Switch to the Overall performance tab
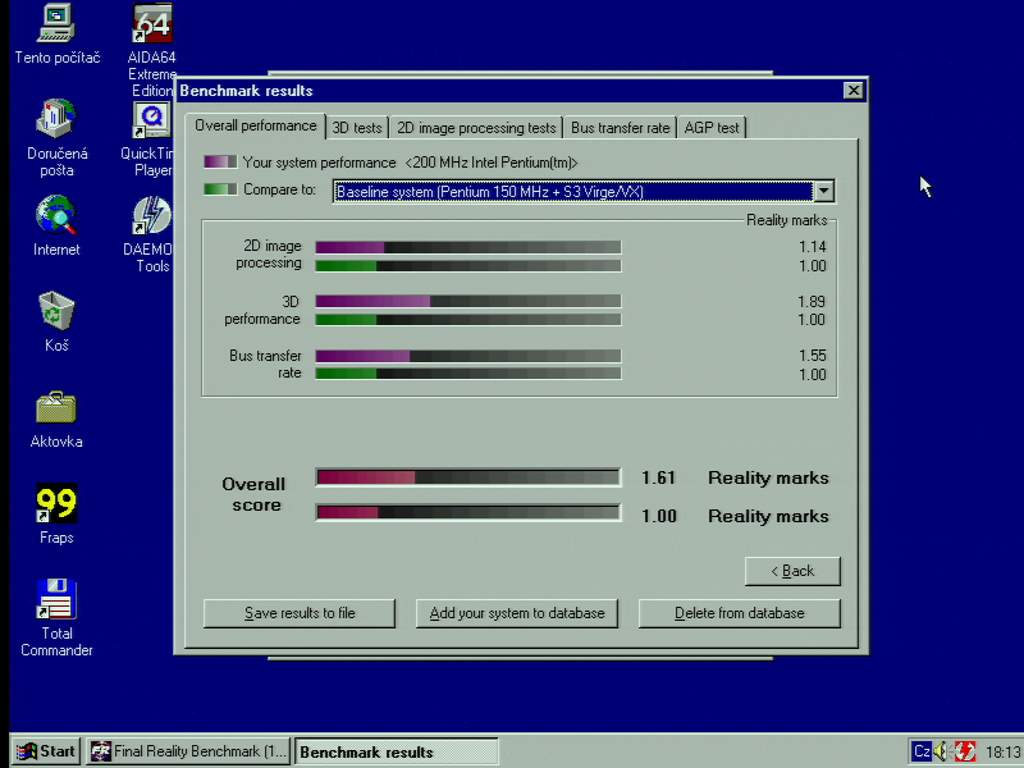This screenshot has width=1024, height=768. tap(255, 125)
